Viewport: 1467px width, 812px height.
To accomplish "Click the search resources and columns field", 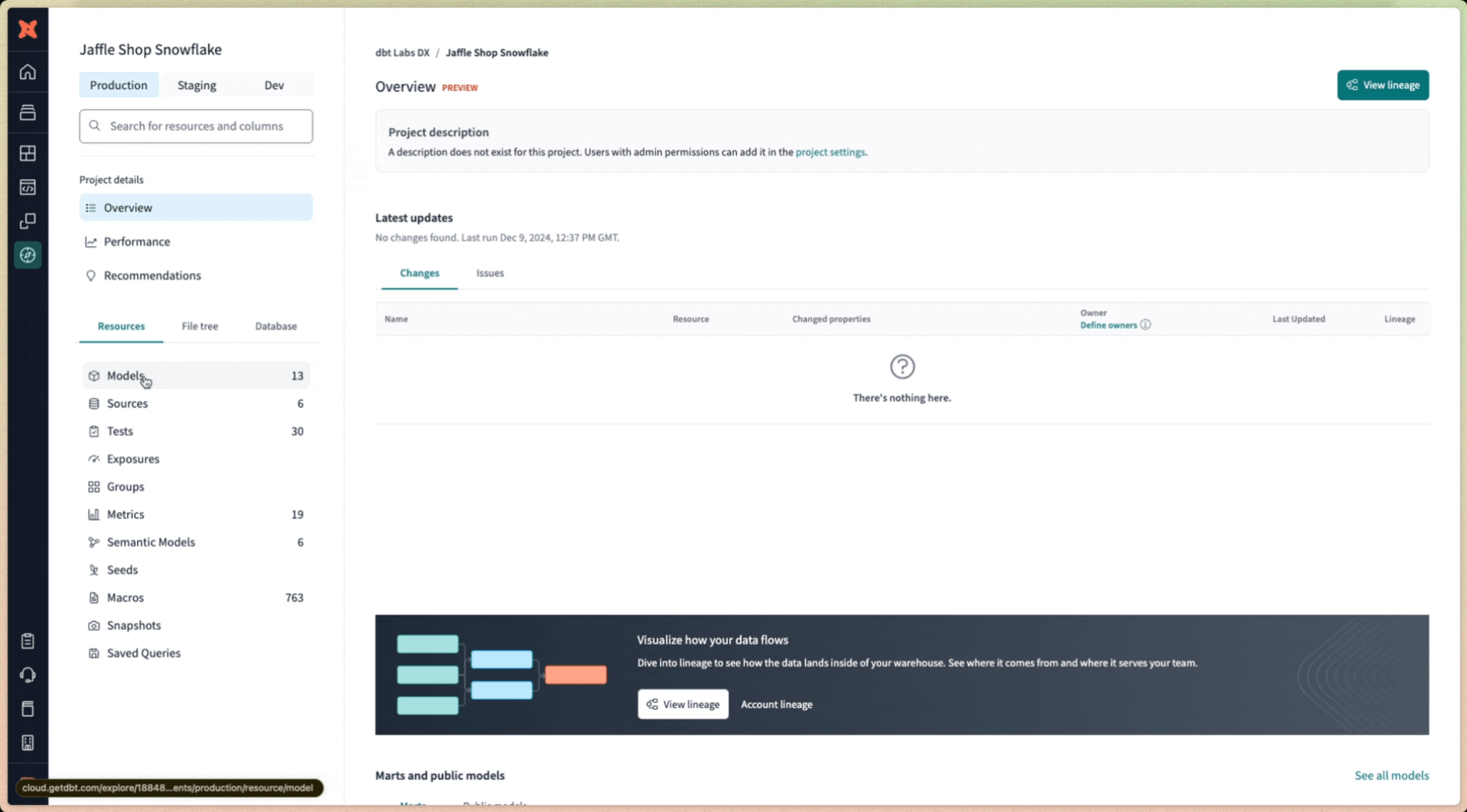I will pyautogui.click(x=196, y=126).
